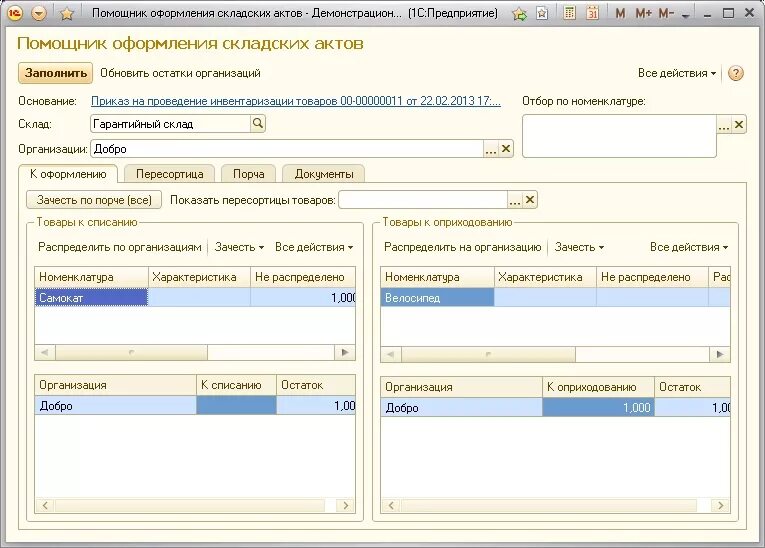Image resolution: width=765 pixels, height=548 pixels.
Task: Click Не распределено header in списание table
Action: click(303, 277)
